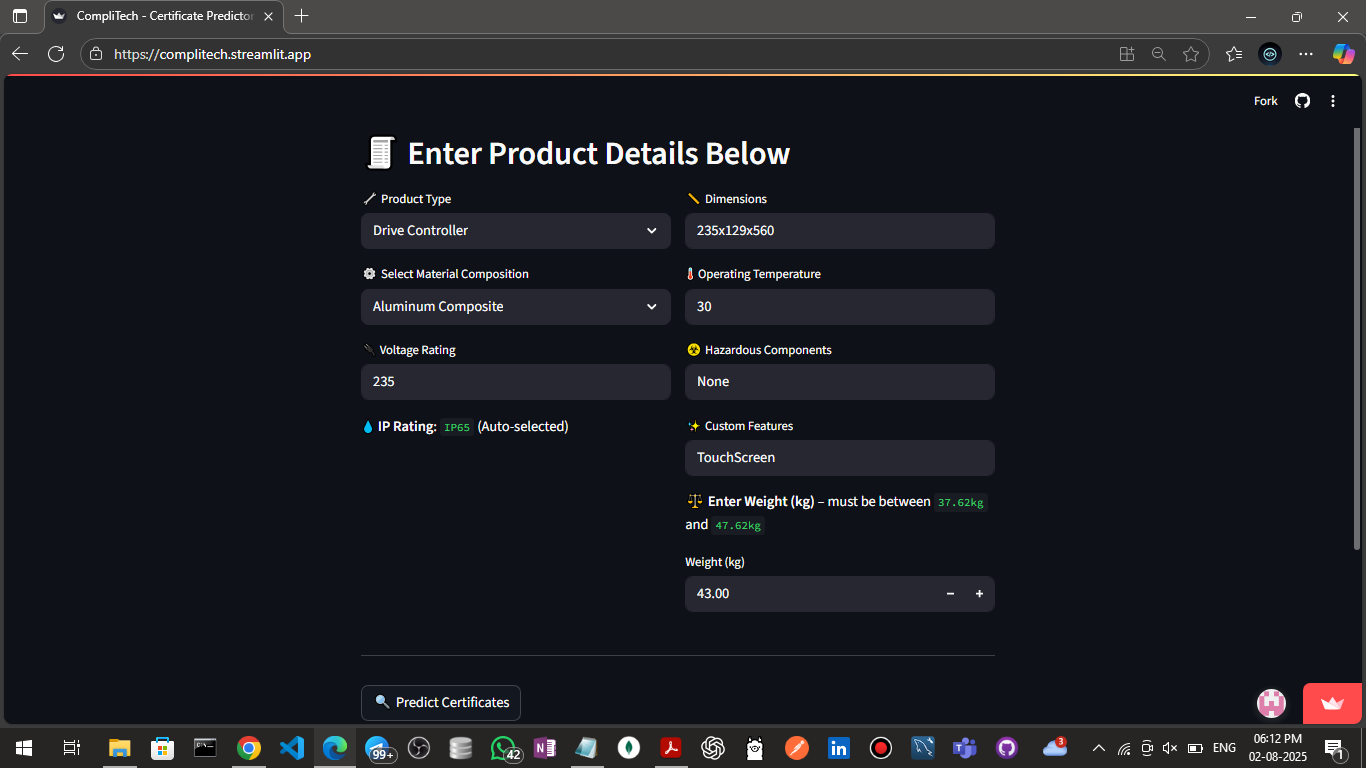Click the pink creator avatar icon
Screen dimensions: 1366x768
click(1271, 703)
